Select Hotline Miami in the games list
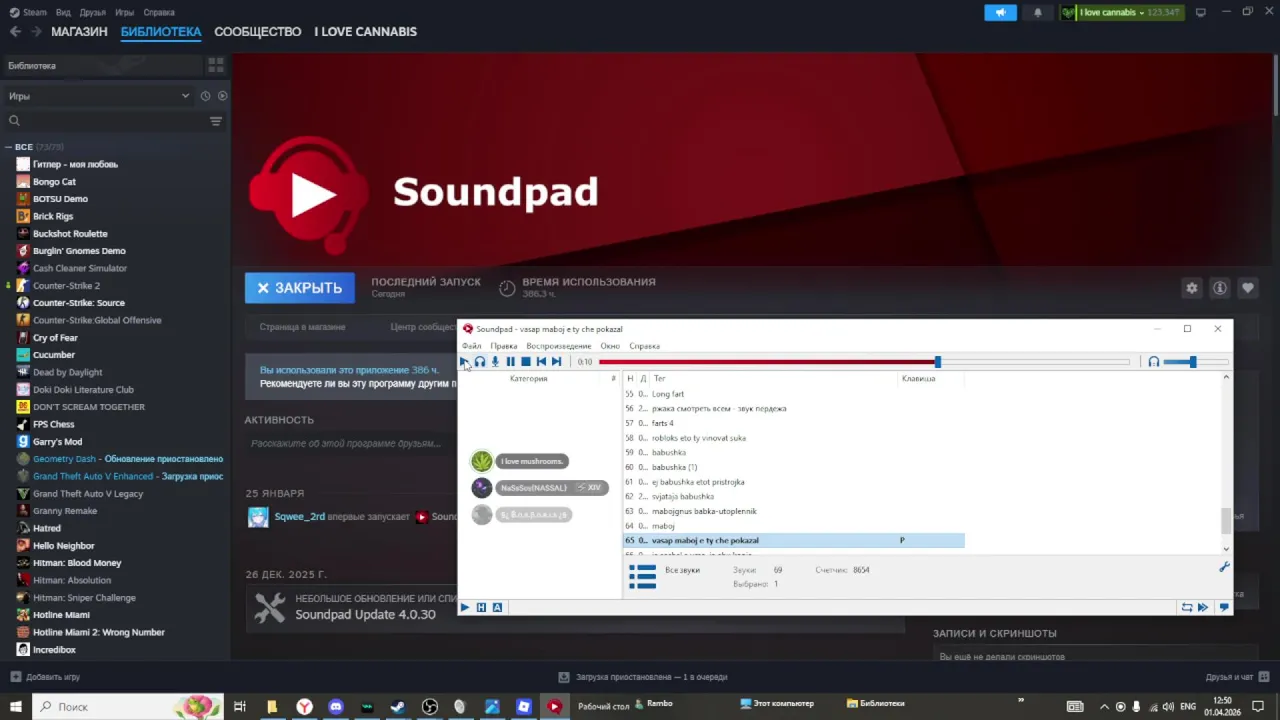1280x720 pixels. click(x=61, y=615)
